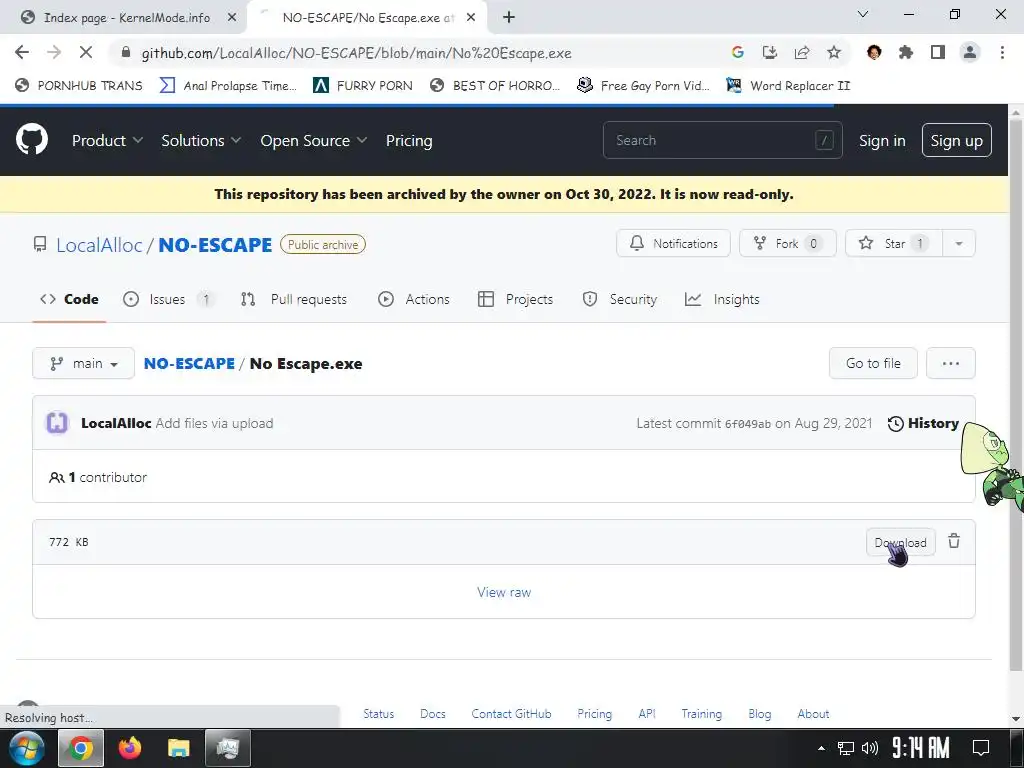Close the Index page KernelMode.info tab
1024x768 pixels.
[231, 18]
